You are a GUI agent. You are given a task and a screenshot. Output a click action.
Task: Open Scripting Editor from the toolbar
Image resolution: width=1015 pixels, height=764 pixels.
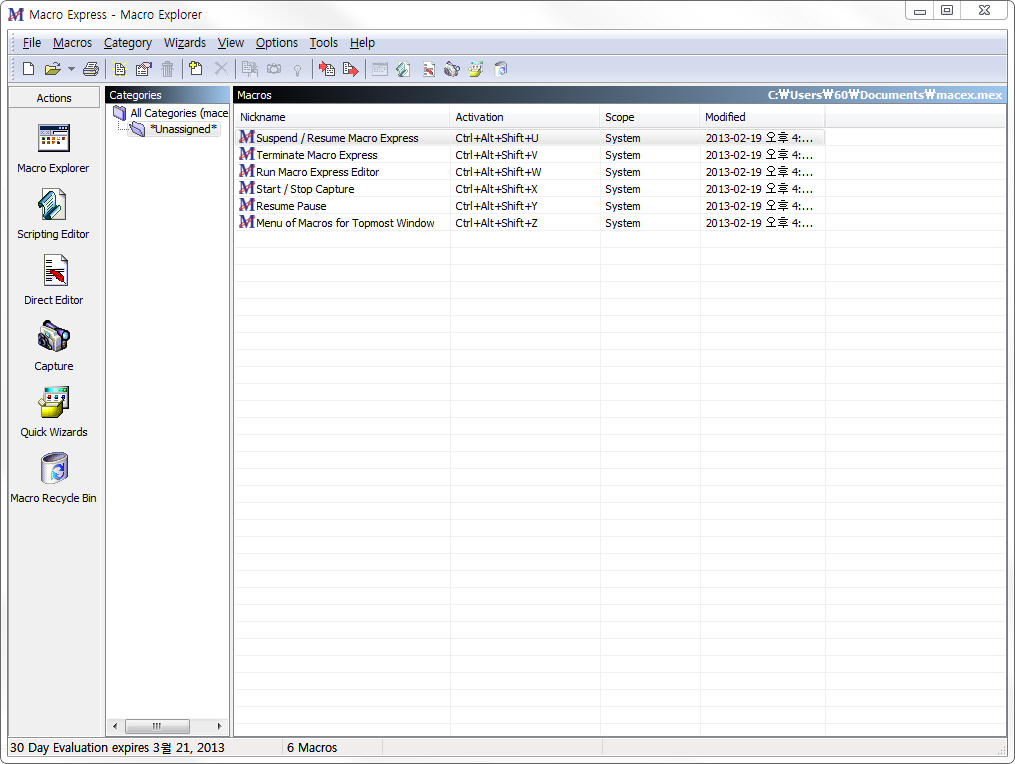pos(403,69)
